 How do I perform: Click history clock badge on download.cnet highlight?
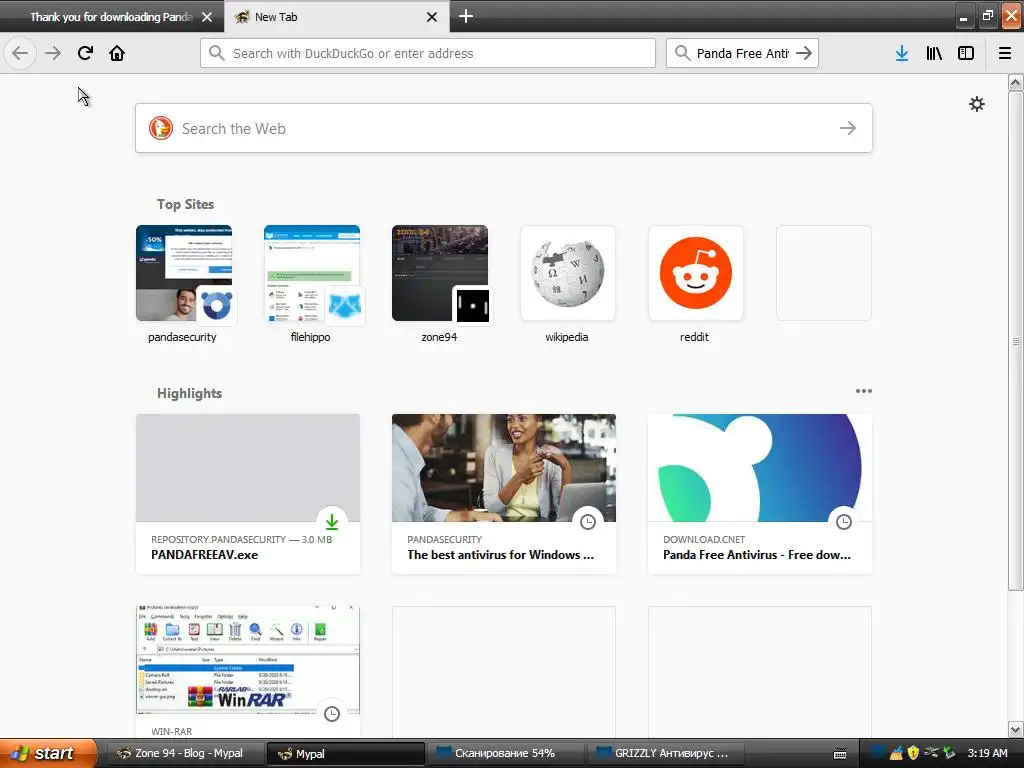(x=844, y=521)
